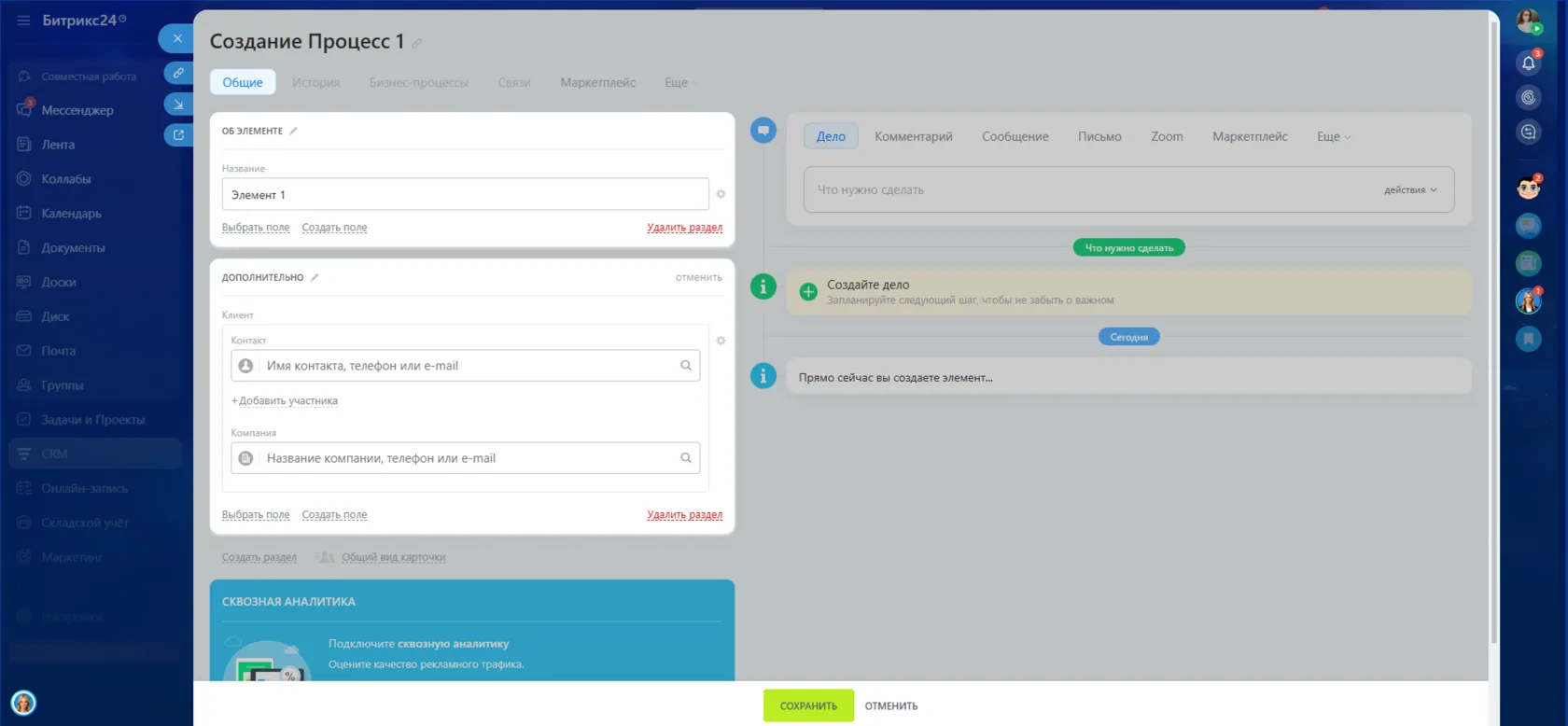
Task: Expand the Еще menu in the card tabs
Action: tap(681, 82)
